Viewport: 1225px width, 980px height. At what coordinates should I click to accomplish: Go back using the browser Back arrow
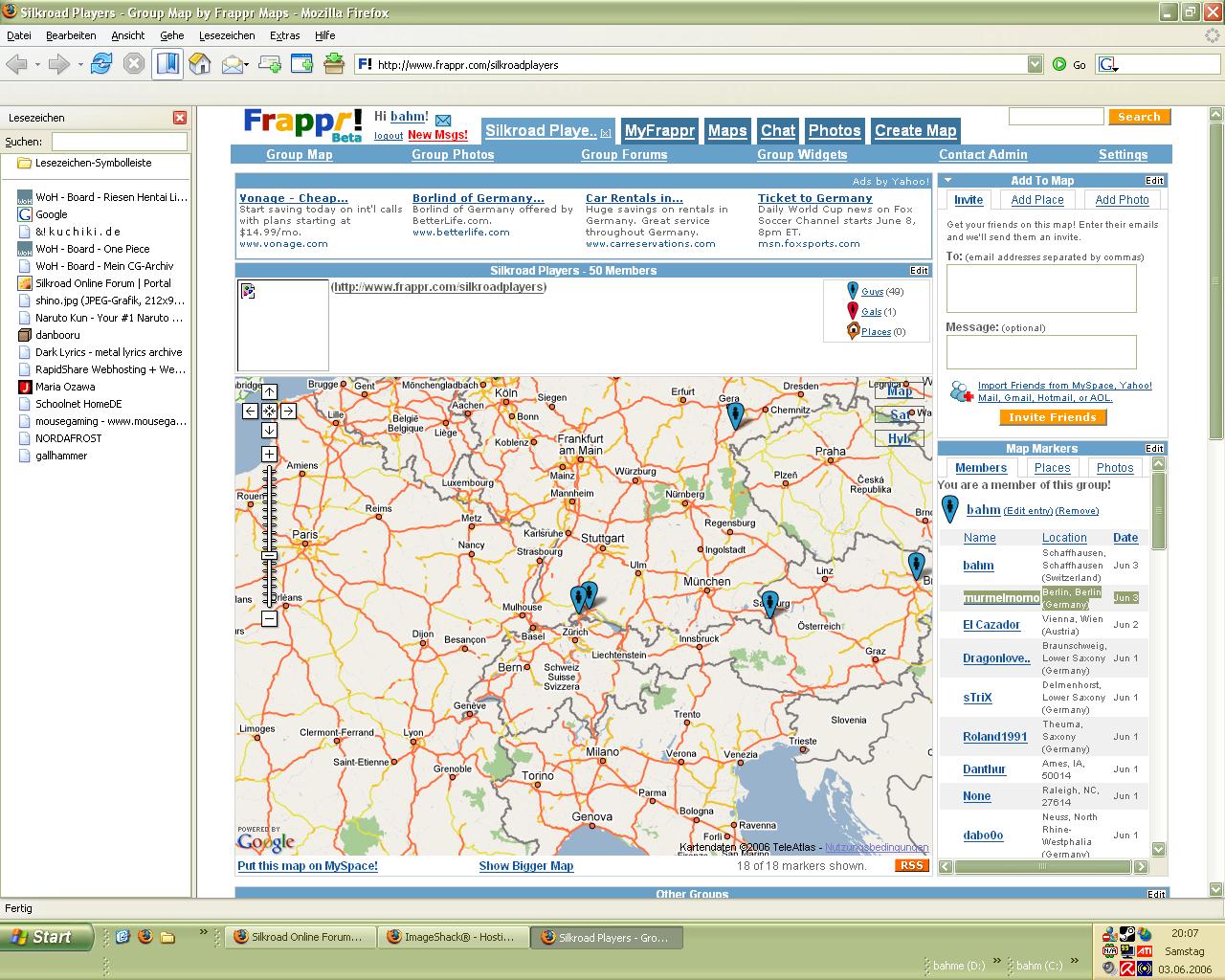[16, 64]
